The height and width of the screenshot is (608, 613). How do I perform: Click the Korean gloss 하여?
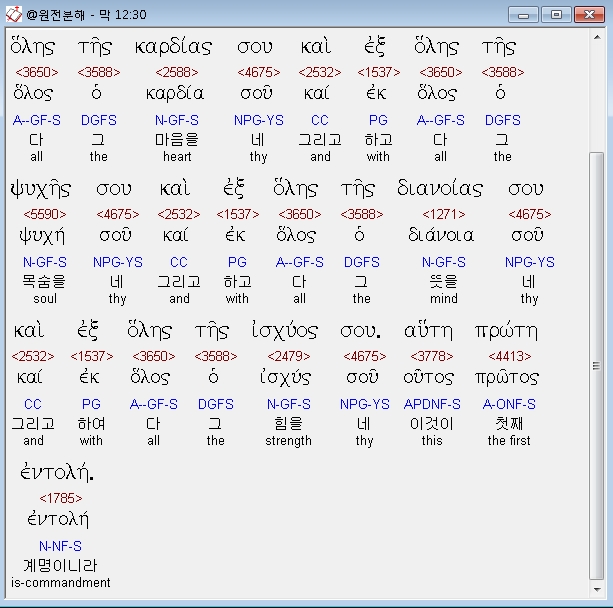pyautogui.click(x=91, y=423)
